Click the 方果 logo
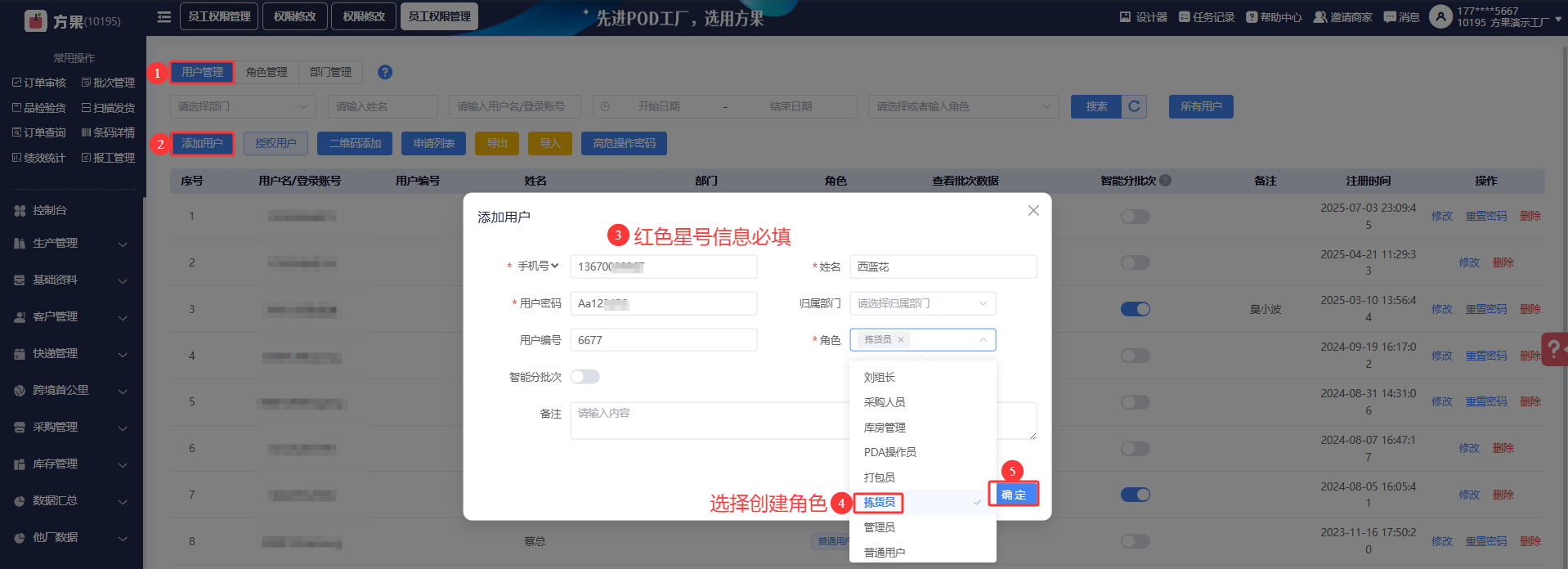 tap(35, 20)
